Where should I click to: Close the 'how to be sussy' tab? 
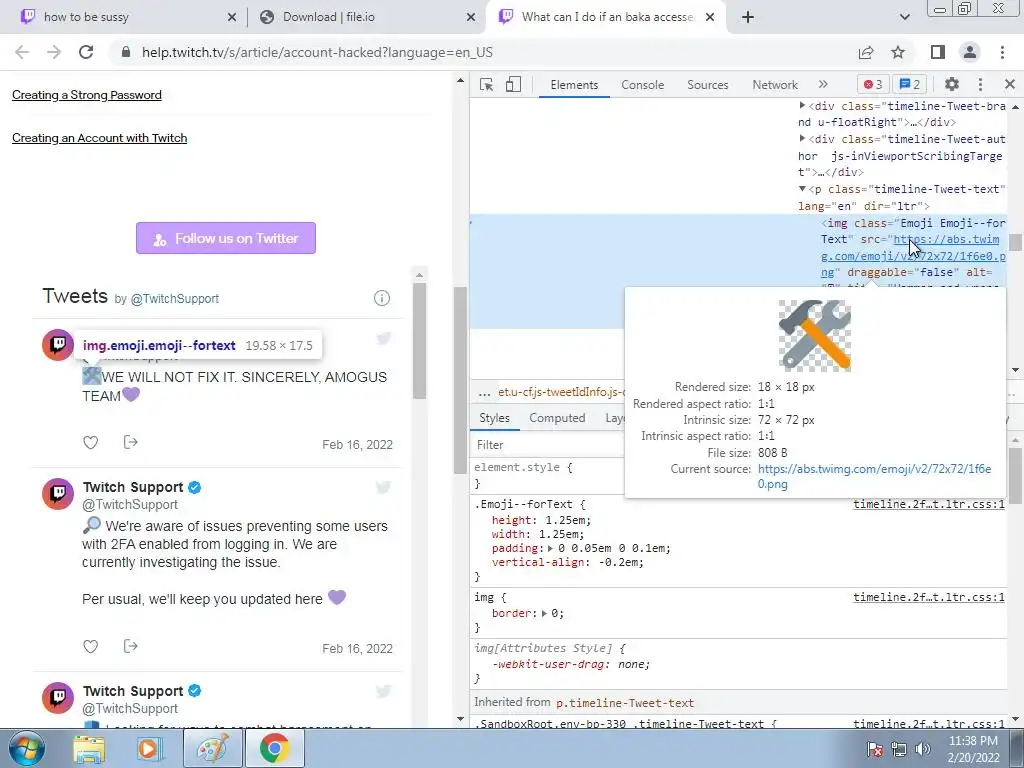(x=232, y=18)
